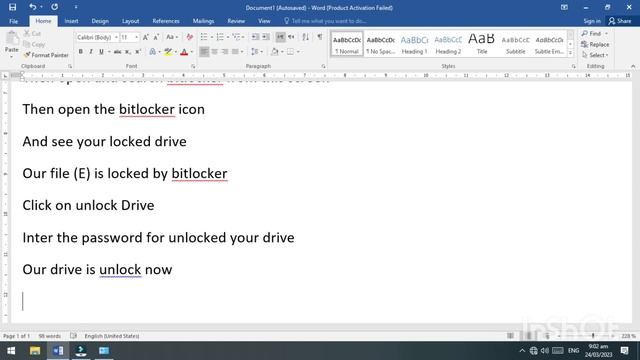This screenshot has height=360, width=640.
Task: Open File Explorer from the taskbar
Action: (35, 351)
